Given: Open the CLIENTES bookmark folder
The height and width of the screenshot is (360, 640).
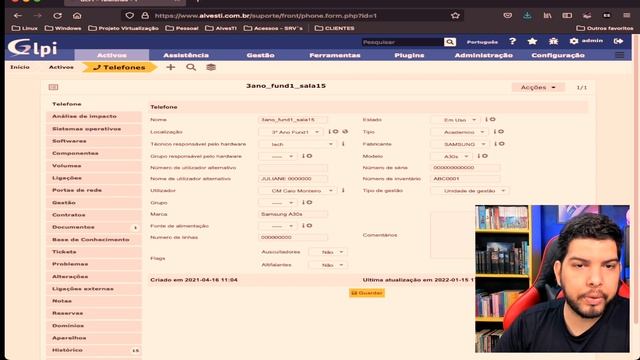Looking at the screenshot, I should click(x=335, y=28).
